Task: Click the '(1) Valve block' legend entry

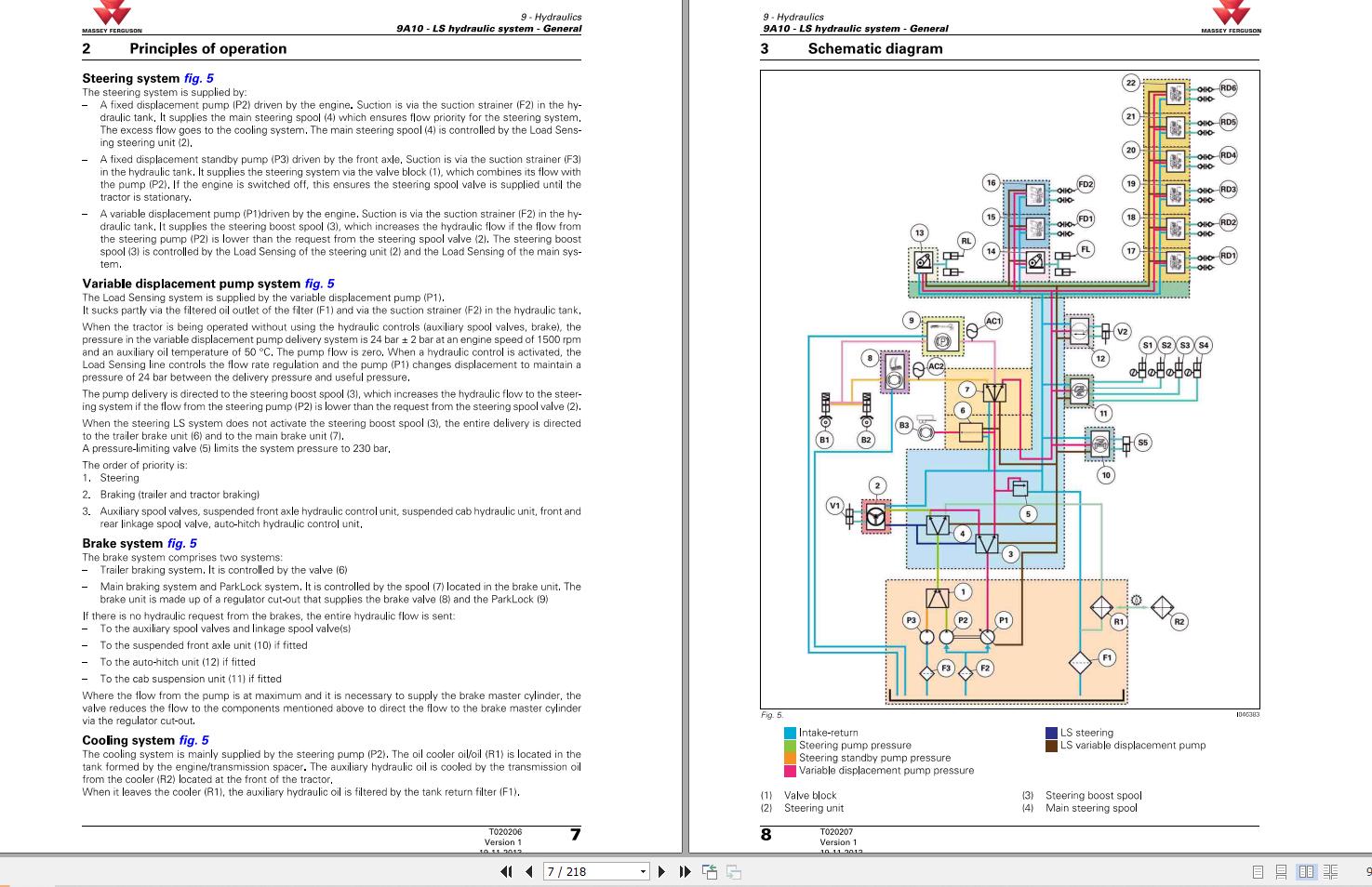Action: point(799,796)
